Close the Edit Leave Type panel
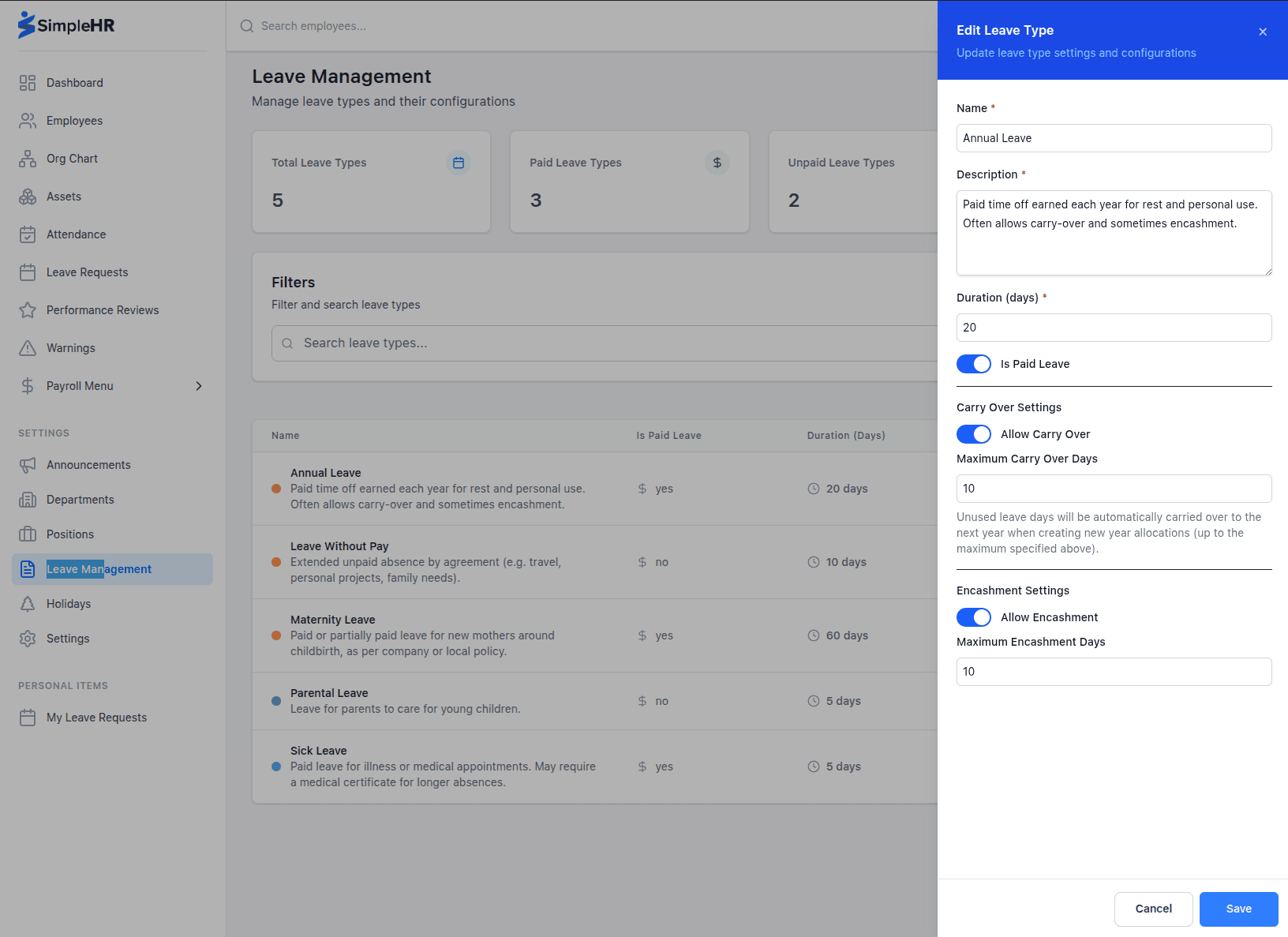 click(x=1262, y=32)
